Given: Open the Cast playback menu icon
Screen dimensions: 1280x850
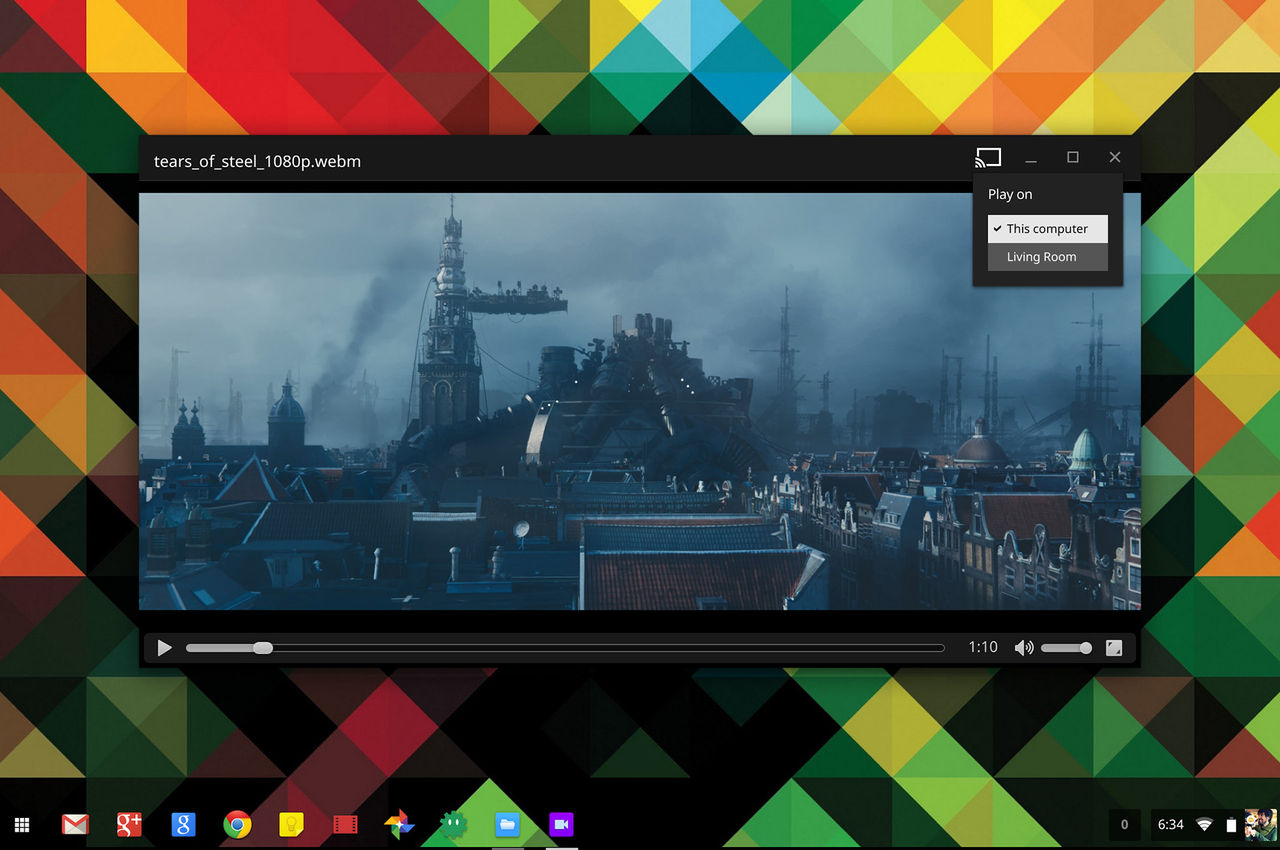Looking at the screenshot, I should 988,157.
